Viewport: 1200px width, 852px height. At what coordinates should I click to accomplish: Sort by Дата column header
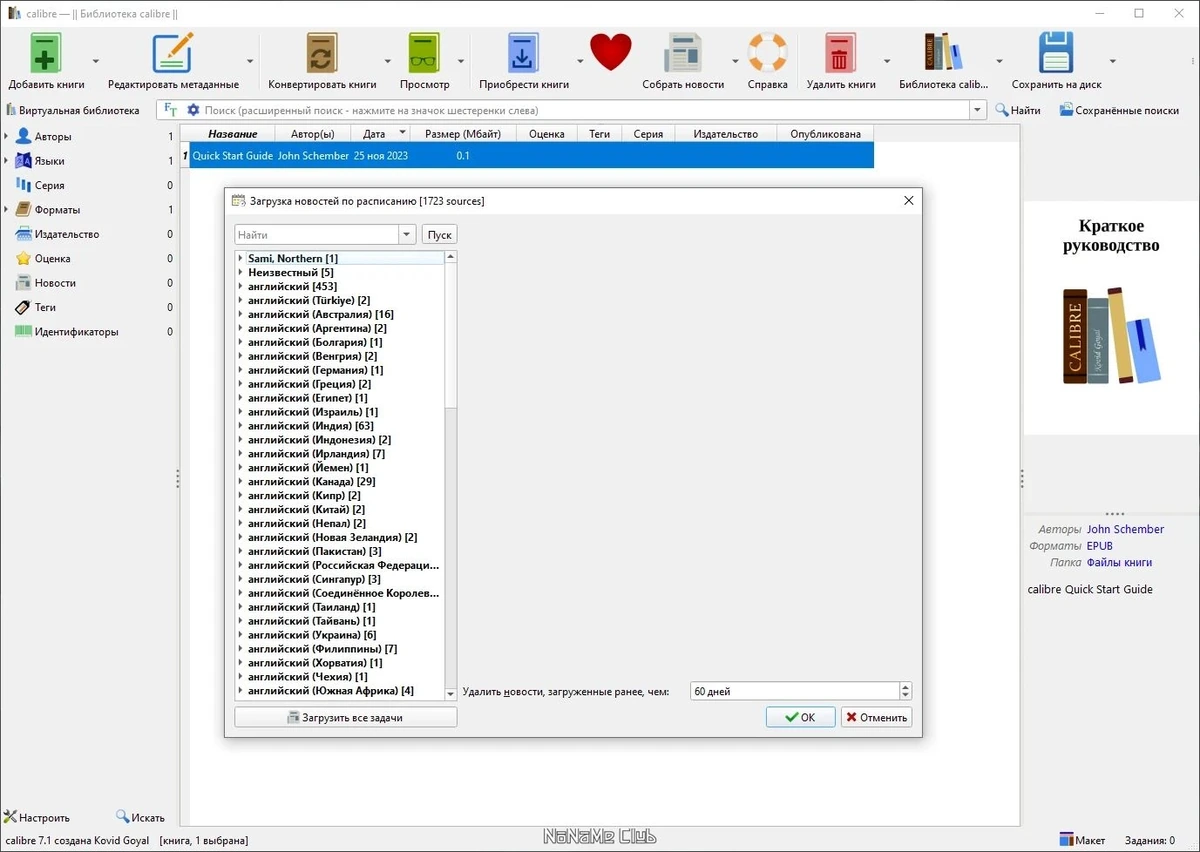(381, 134)
